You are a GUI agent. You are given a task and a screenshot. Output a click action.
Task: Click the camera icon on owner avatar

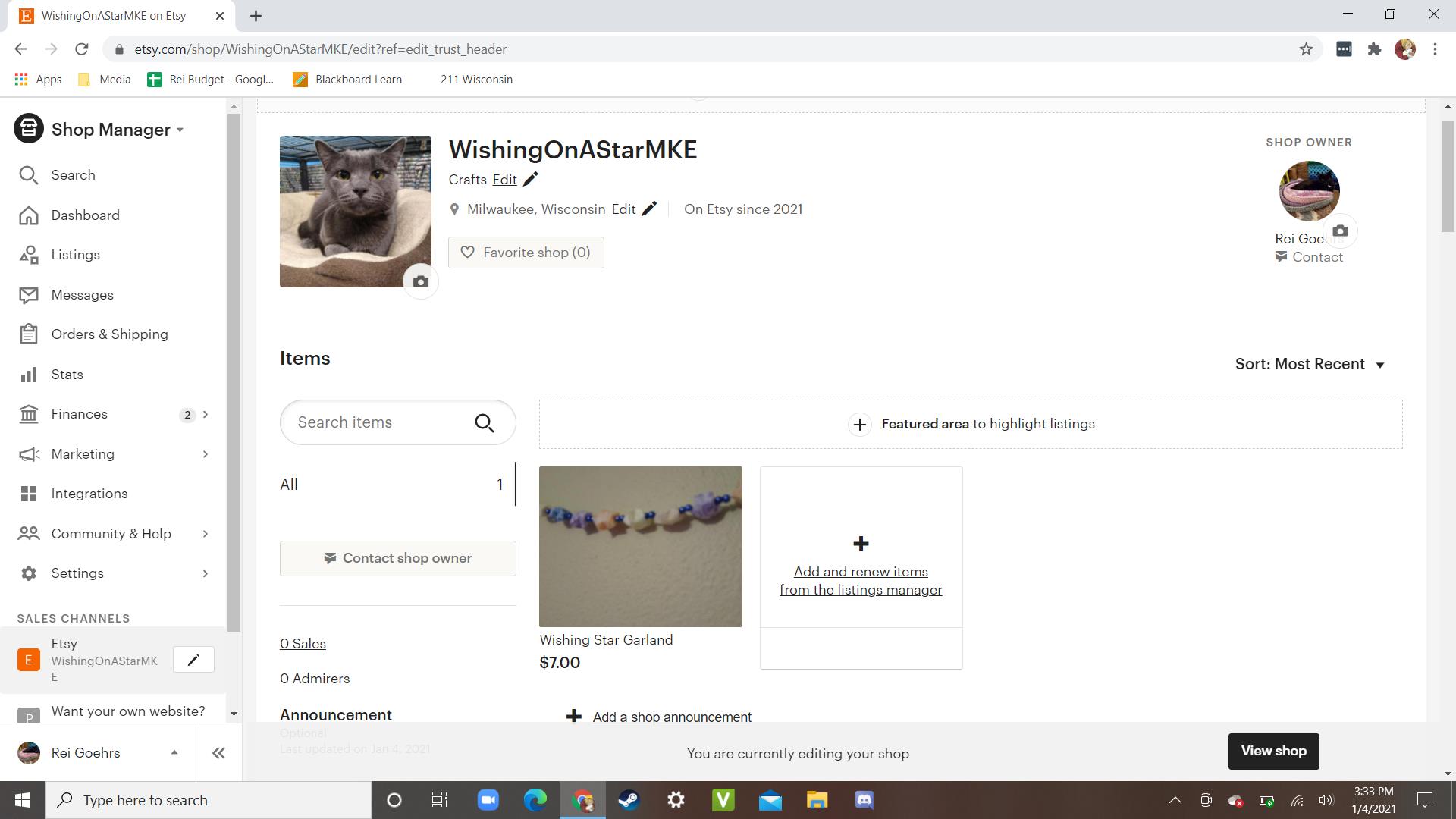1340,231
